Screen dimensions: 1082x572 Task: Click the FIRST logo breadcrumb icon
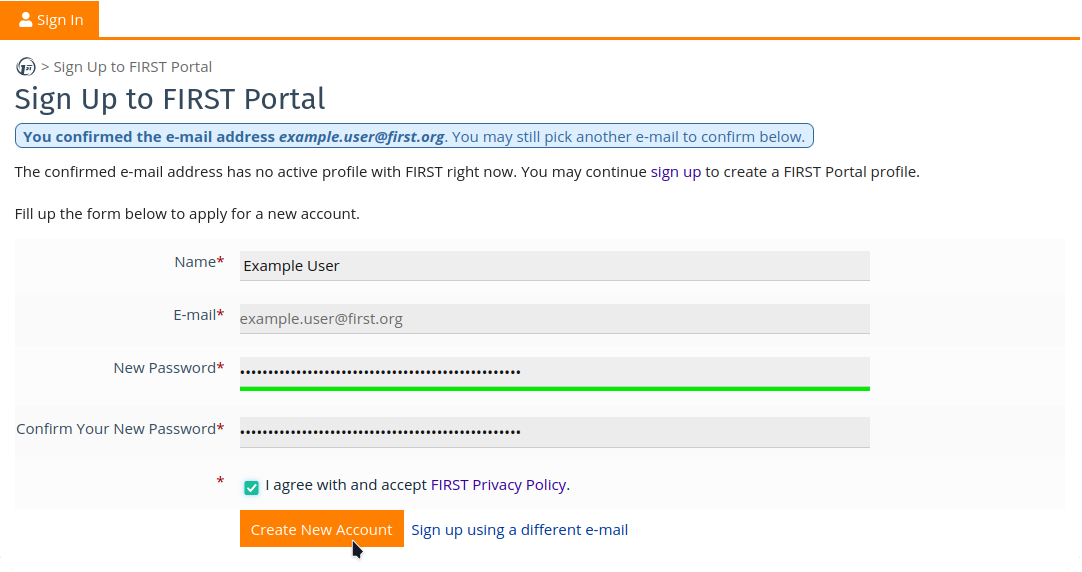[x=26, y=67]
